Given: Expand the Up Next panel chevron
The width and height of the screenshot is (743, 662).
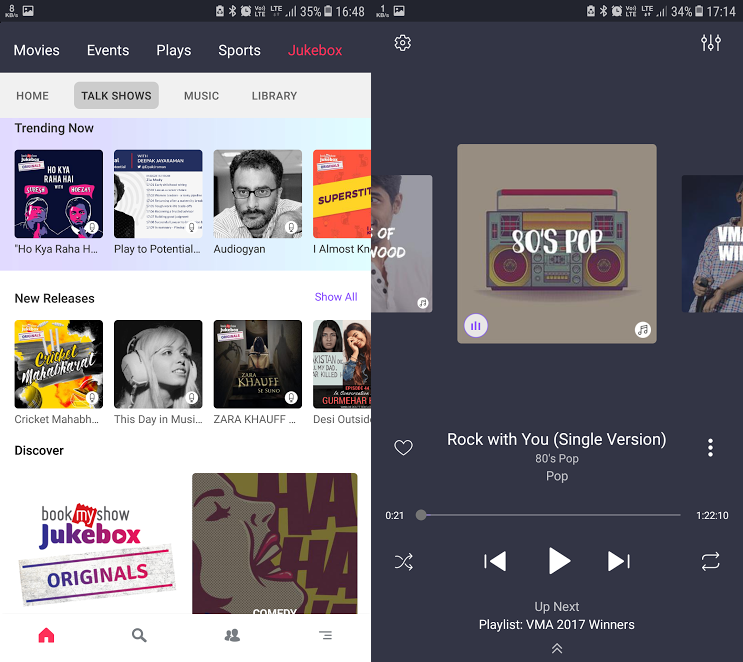Looking at the screenshot, I should (x=557, y=648).
